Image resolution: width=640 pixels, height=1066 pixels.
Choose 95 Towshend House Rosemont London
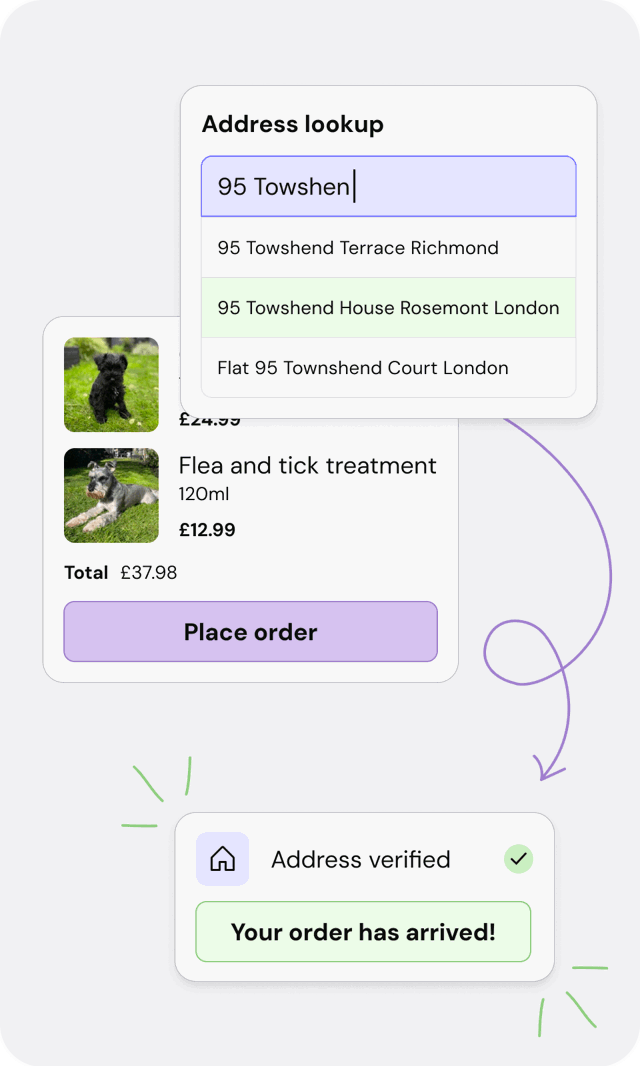388,308
